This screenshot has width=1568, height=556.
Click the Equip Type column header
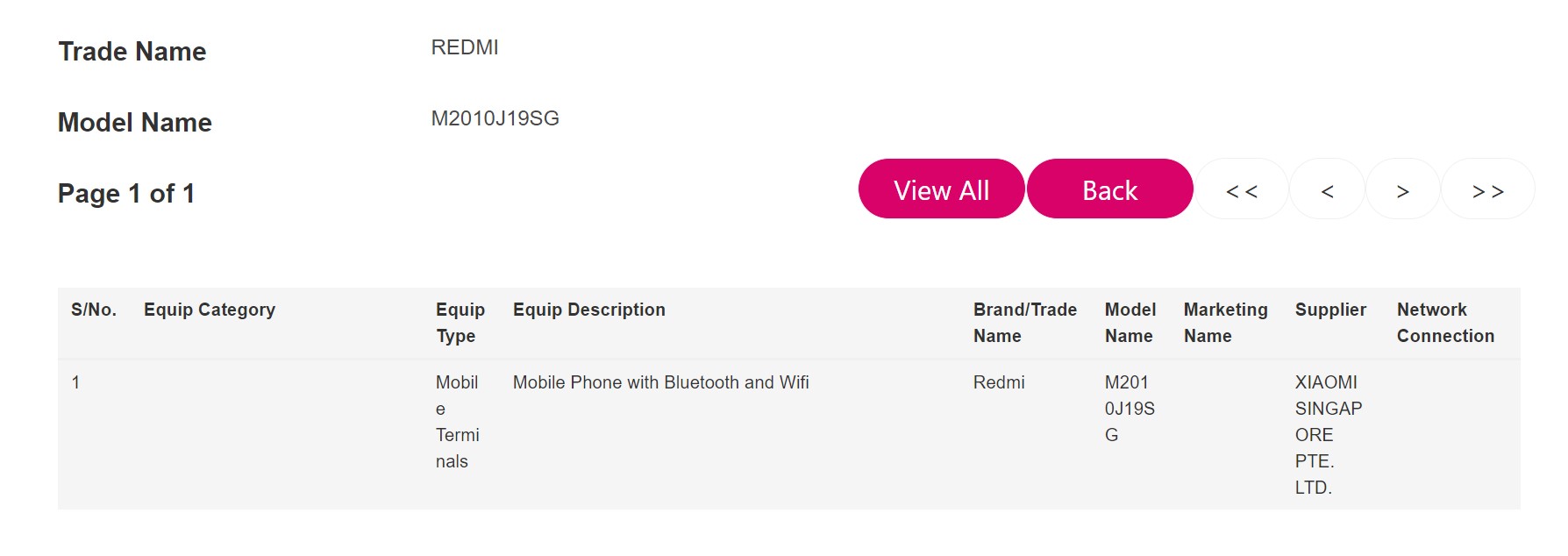tap(460, 323)
